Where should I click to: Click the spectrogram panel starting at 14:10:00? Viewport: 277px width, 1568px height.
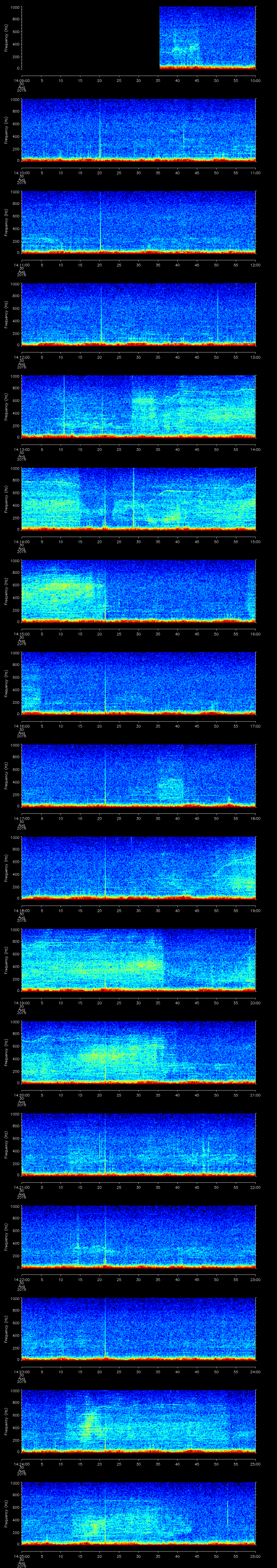pyautogui.click(x=139, y=130)
